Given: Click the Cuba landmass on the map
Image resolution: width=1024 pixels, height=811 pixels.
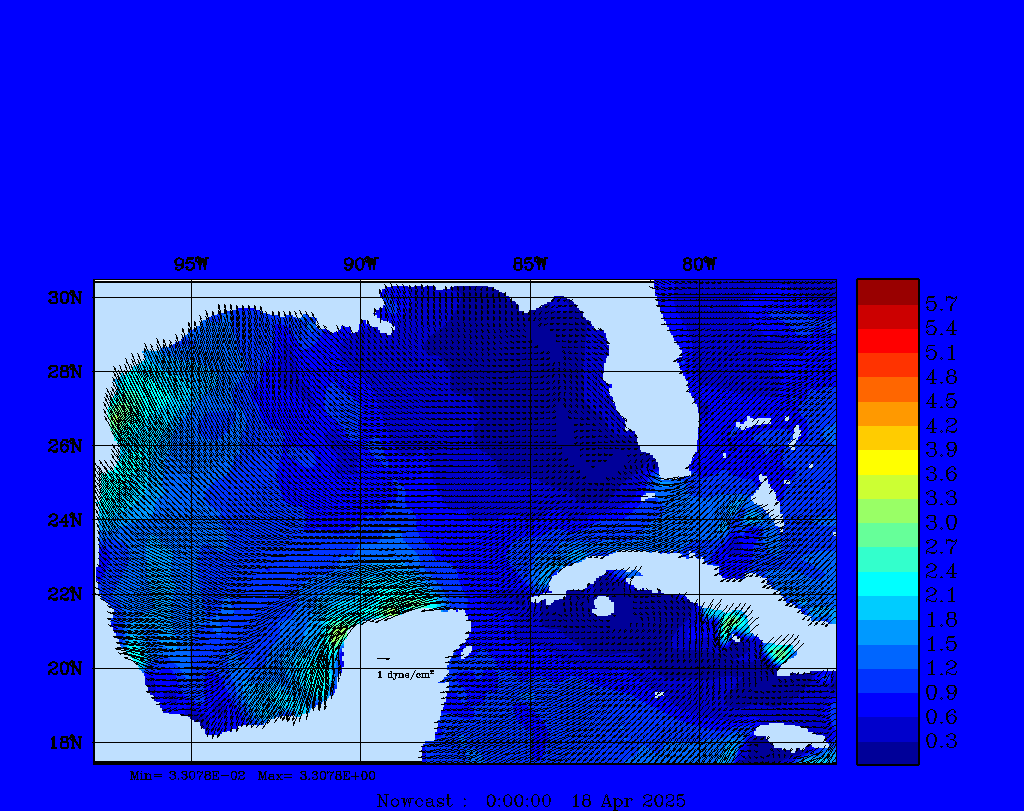Looking at the screenshot, I should click(x=650, y=570).
